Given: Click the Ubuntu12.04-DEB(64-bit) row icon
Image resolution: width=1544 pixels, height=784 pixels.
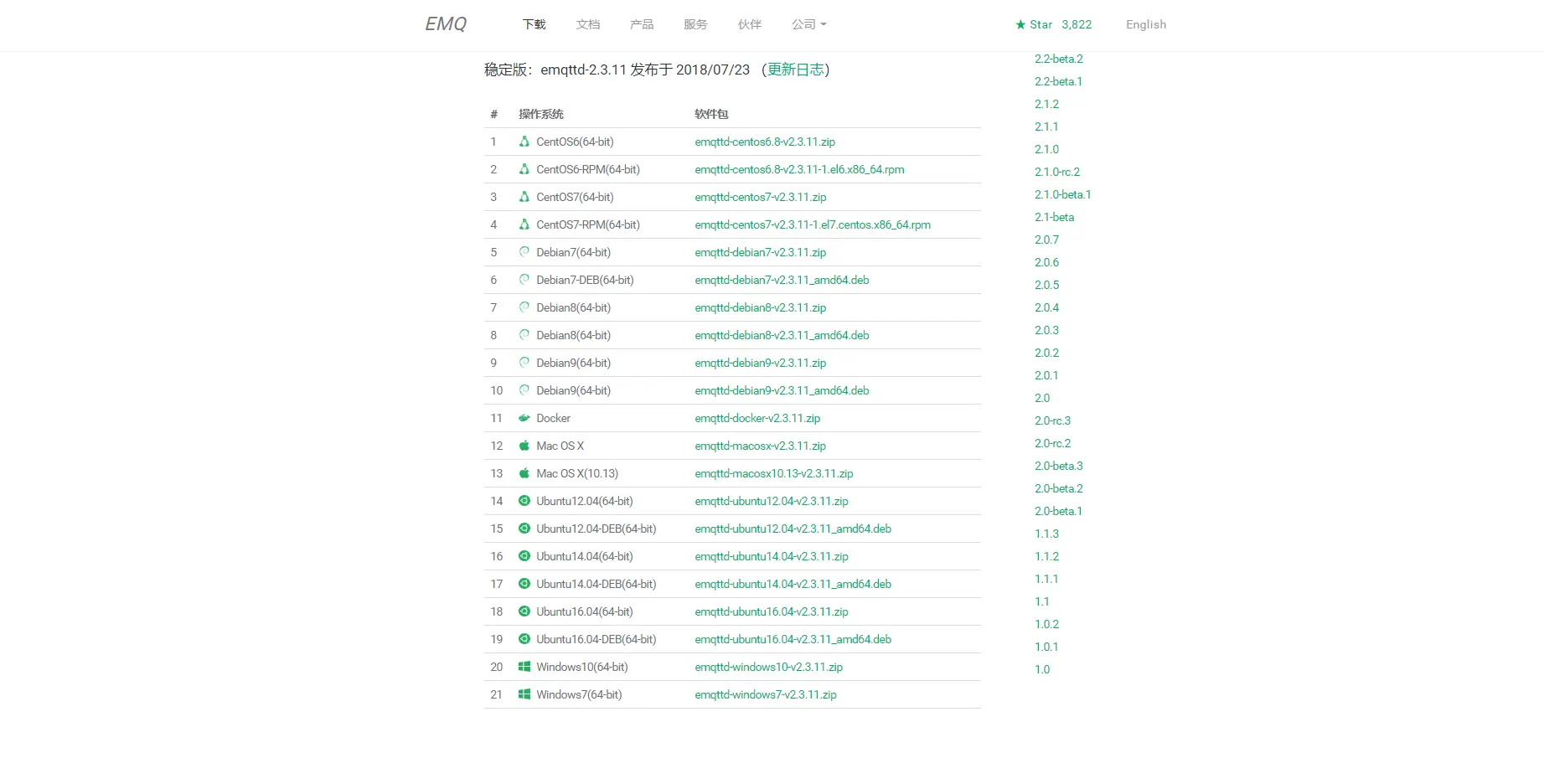Looking at the screenshot, I should 524,529.
